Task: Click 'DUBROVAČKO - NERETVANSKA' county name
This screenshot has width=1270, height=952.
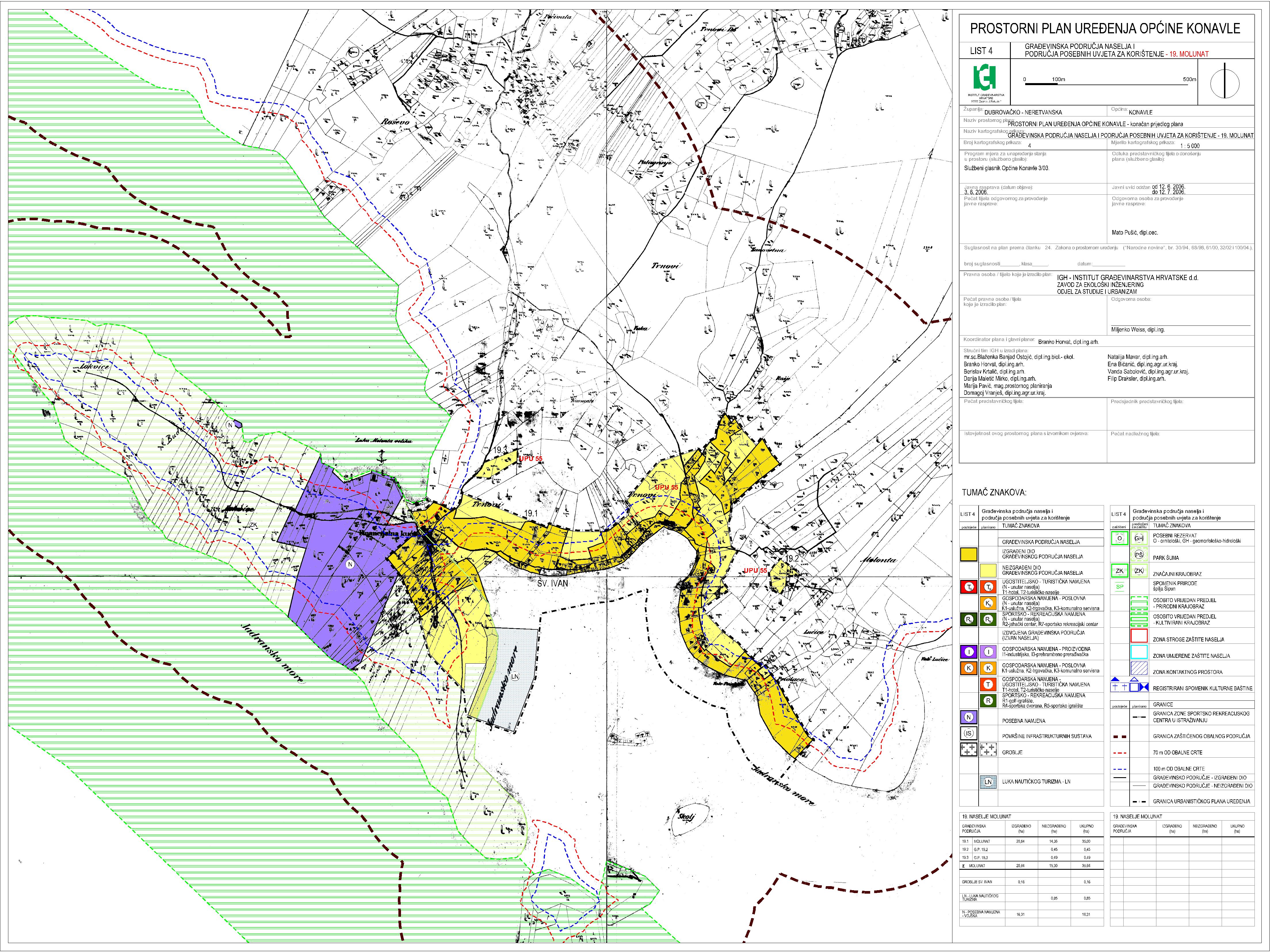Action: pos(1023,113)
